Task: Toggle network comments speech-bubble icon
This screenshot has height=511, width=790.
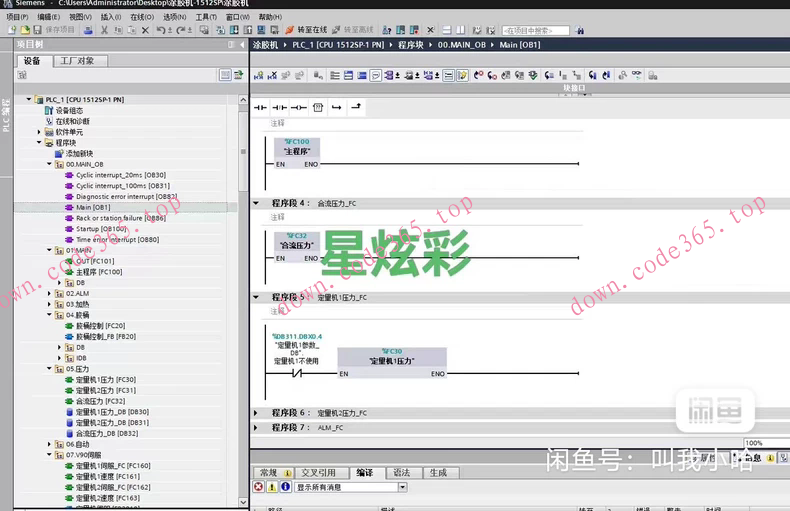Action: (x=375, y=76)
